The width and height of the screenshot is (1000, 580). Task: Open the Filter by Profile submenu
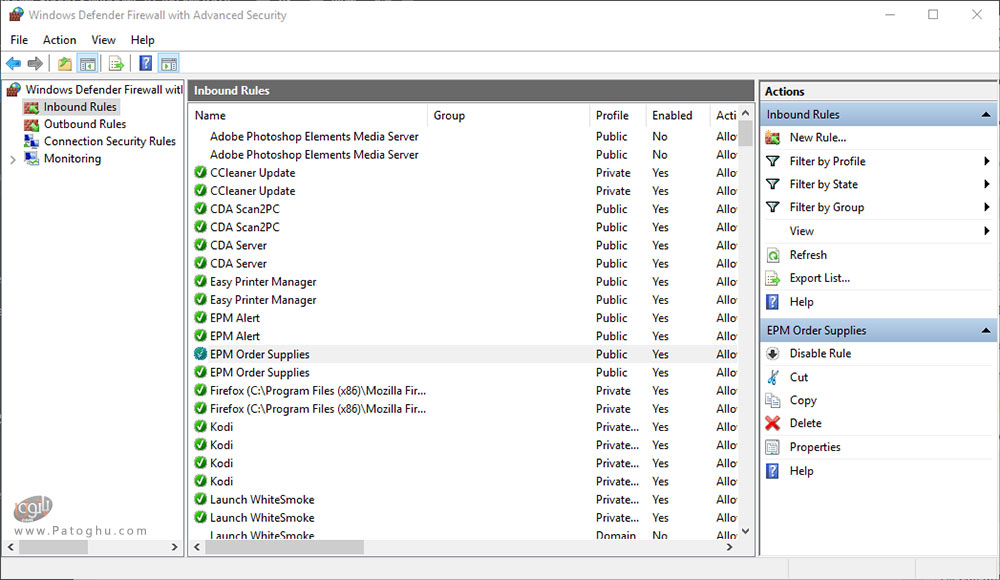tap(879, 161)
